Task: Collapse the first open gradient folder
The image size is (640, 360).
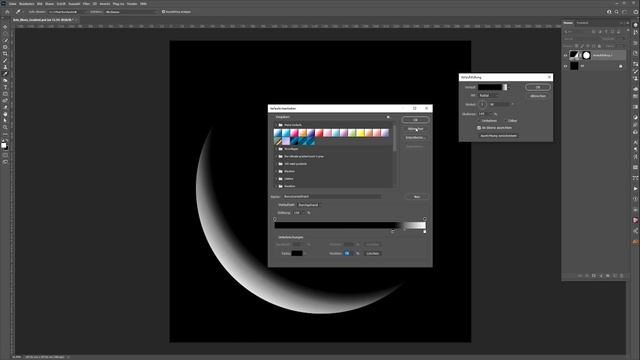Action: pyautogui.click(x=276, y=125)
